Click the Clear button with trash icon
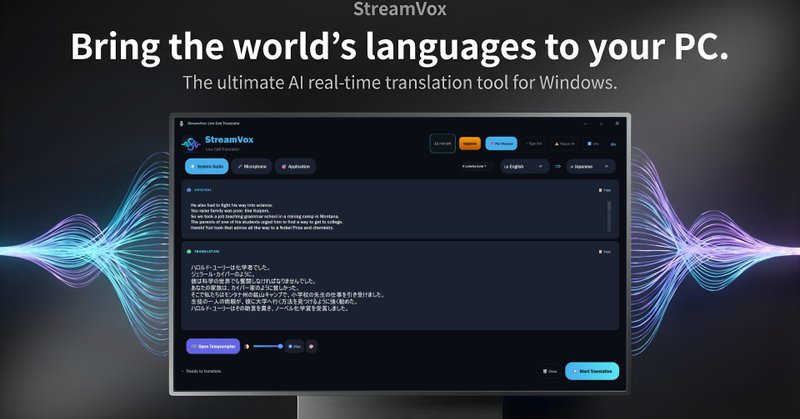 550,372
